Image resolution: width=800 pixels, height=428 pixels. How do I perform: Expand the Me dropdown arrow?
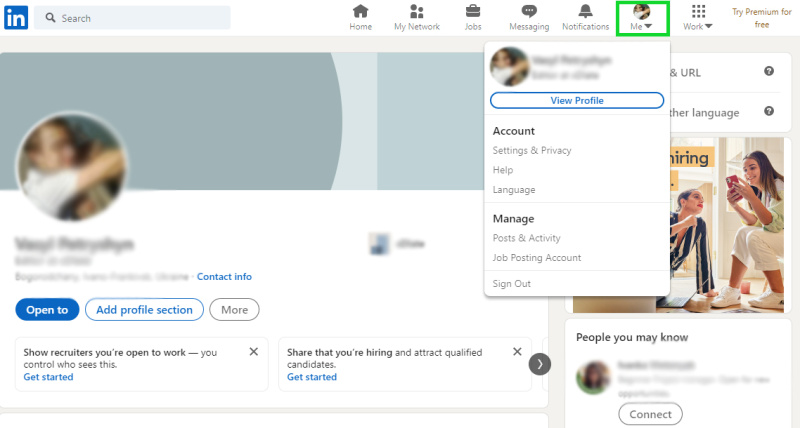click(x=648, y=27)
